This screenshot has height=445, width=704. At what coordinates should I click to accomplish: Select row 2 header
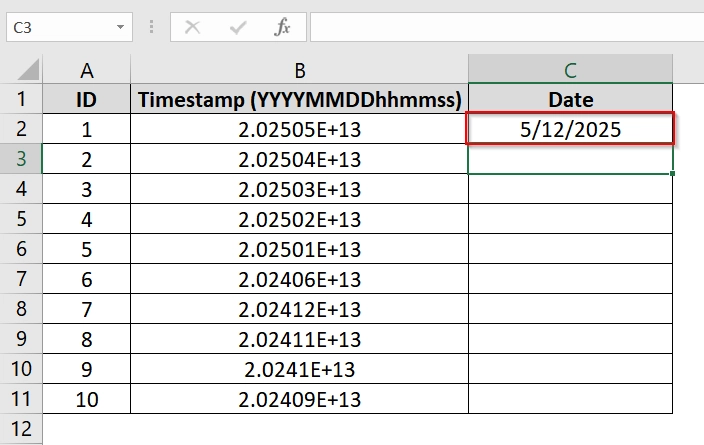coord(21,129)
